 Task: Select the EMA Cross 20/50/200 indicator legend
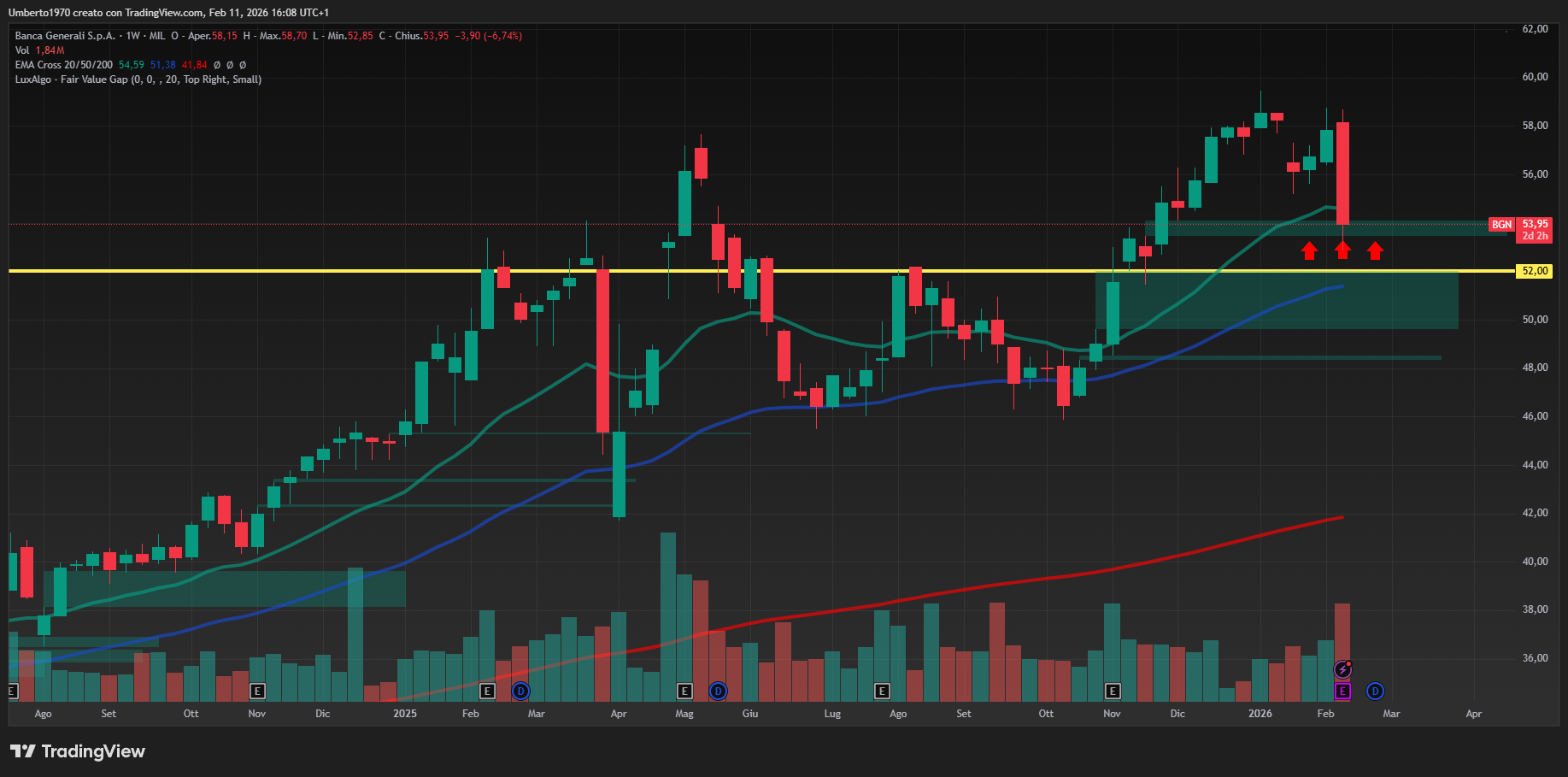click(64, 65)
